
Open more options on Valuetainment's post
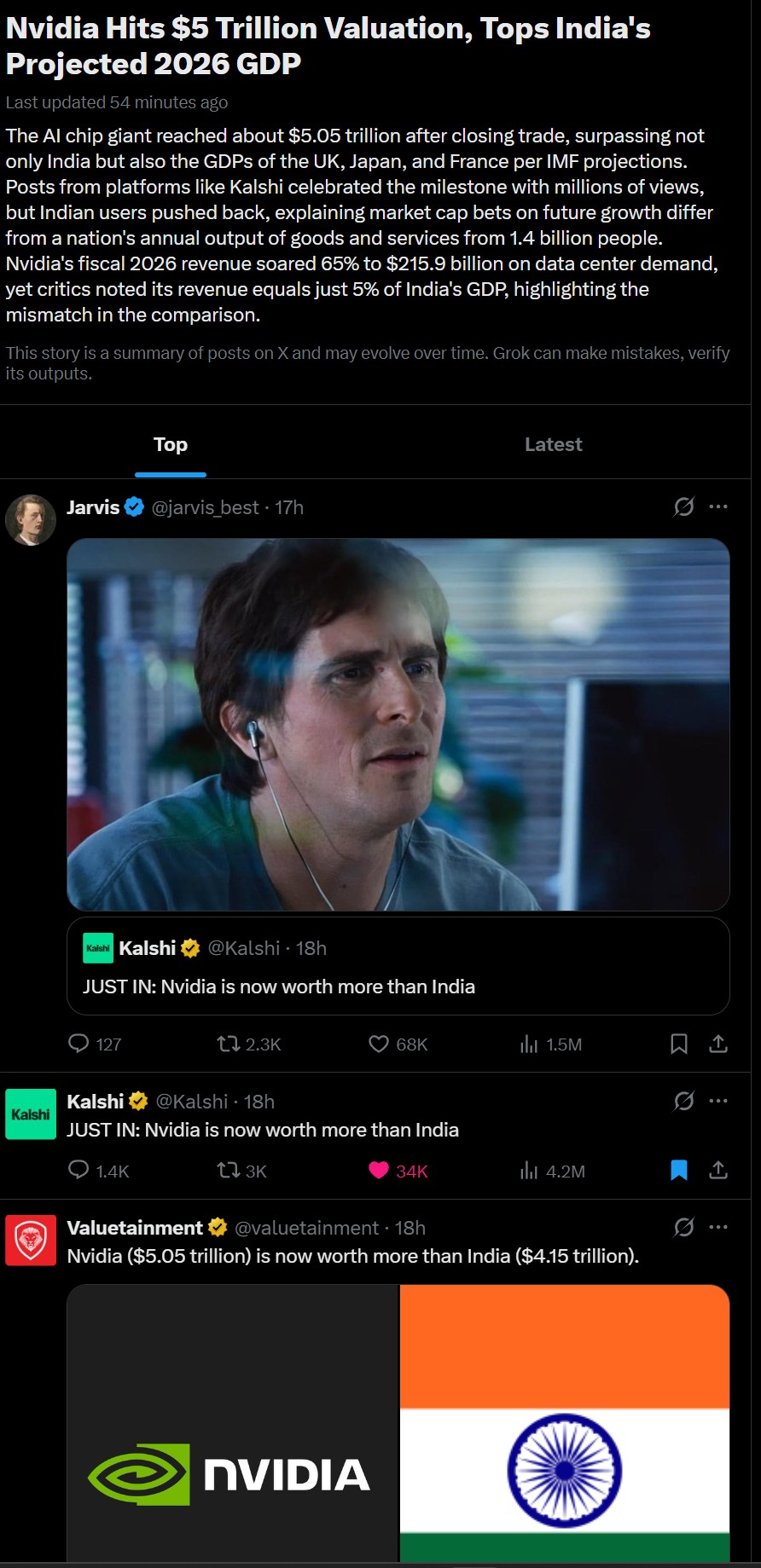tap(718, 1227)
